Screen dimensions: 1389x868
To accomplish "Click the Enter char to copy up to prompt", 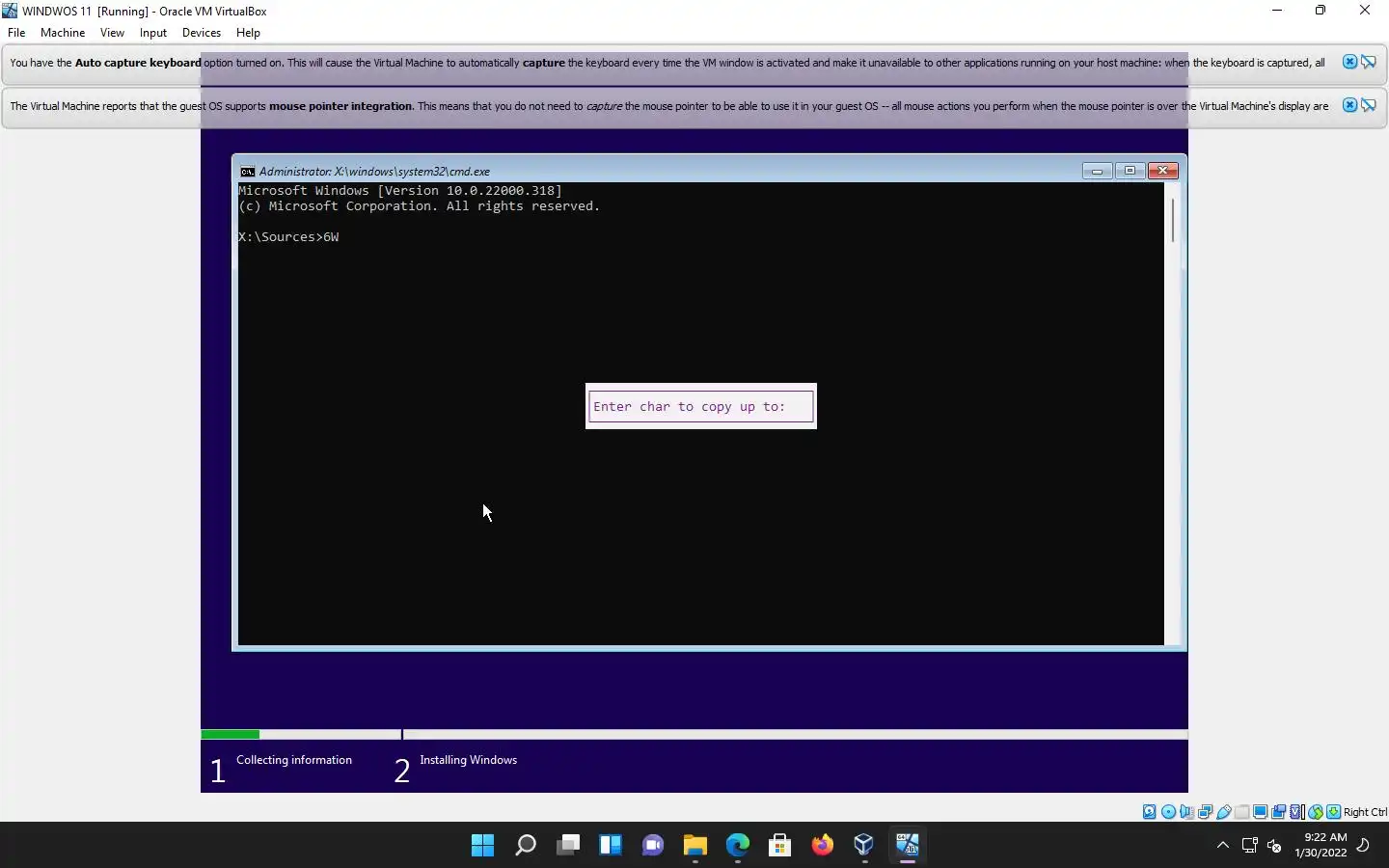I will tap(701, 406).
